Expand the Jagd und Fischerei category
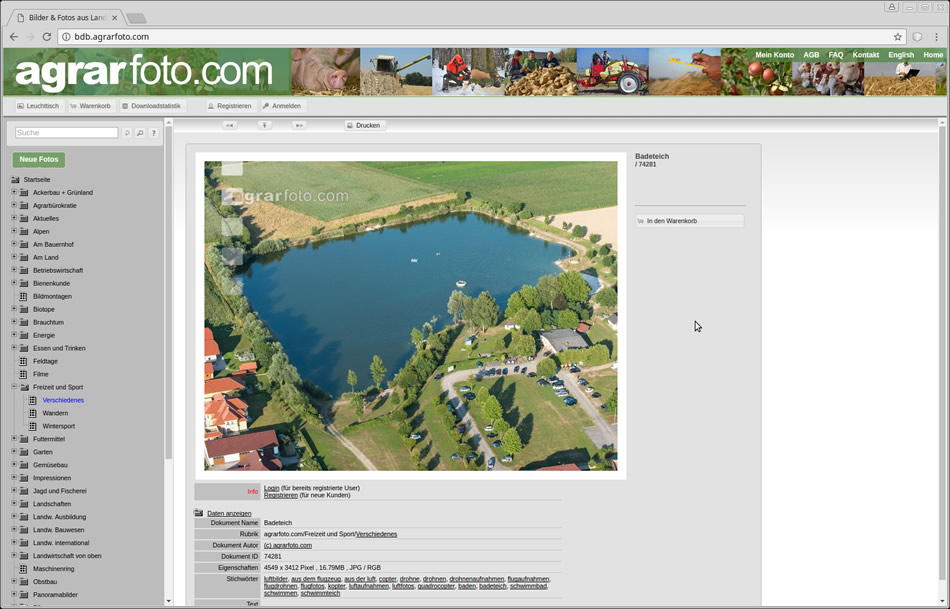This screenshot has height=609, width=950. tap(14, 490)
